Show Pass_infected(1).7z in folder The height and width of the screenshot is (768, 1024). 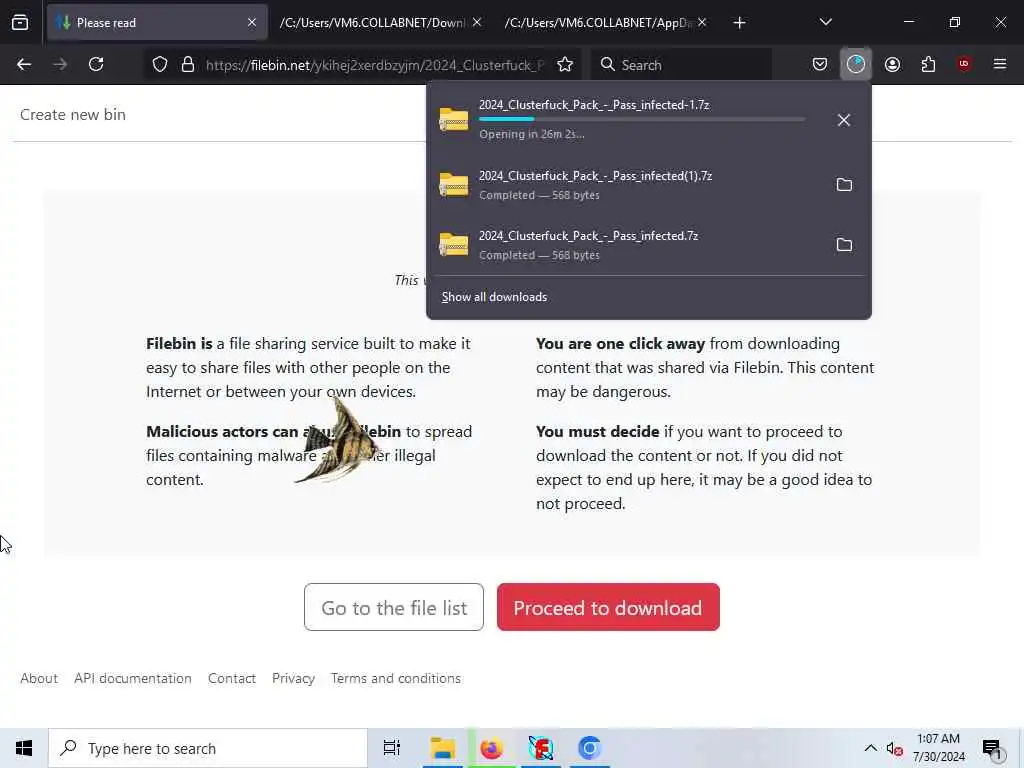pyautogui.click(x=844, y=185)
